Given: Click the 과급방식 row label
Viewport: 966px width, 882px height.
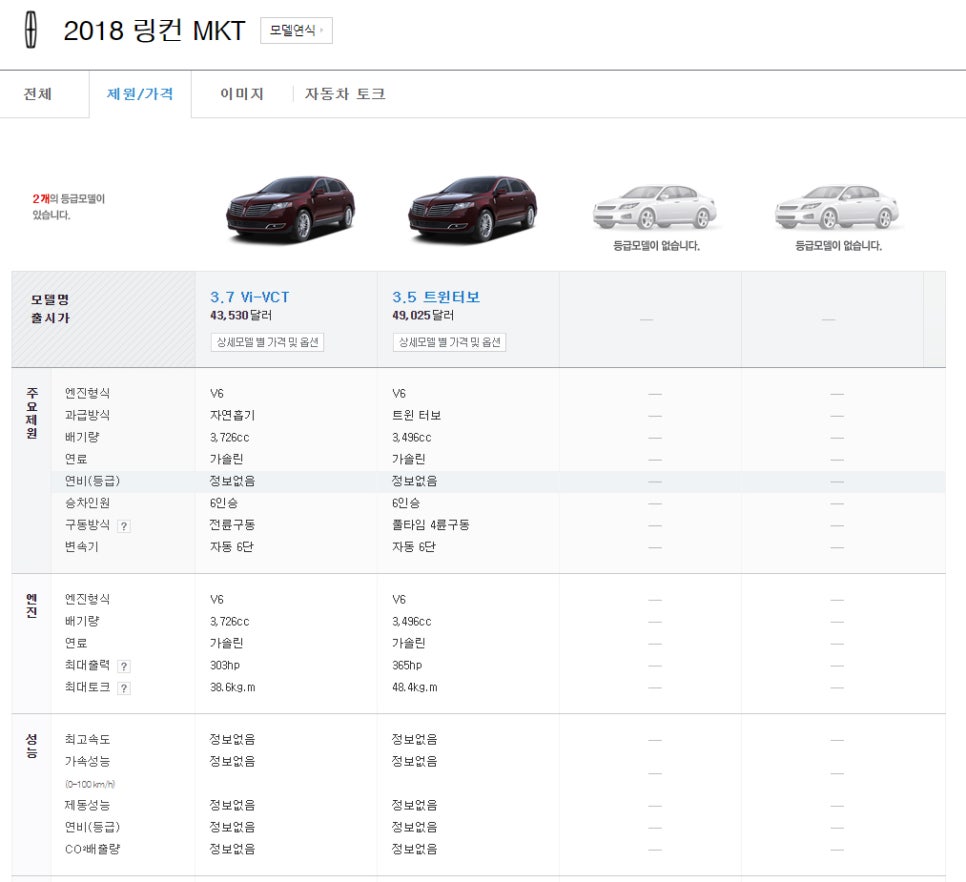Looking at the screenshot, I should coord(87,415).
